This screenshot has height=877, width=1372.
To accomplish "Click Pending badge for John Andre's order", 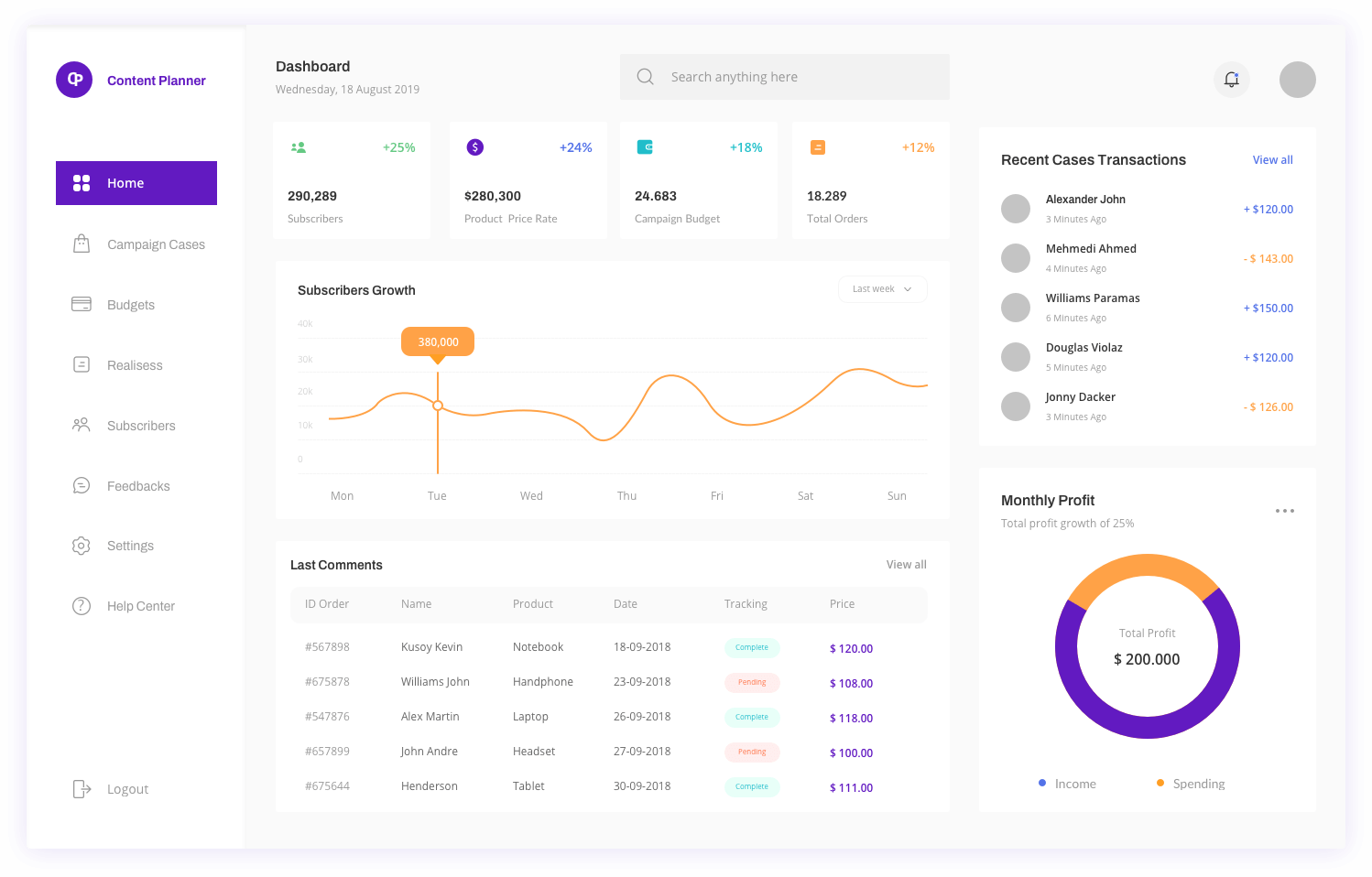I will pos(752,752).
